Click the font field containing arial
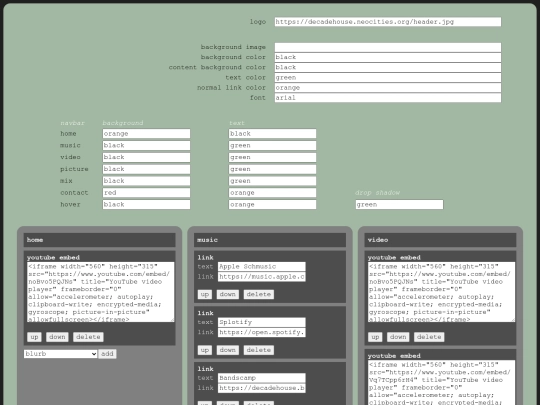540x405 pixels. pos(388,98)
